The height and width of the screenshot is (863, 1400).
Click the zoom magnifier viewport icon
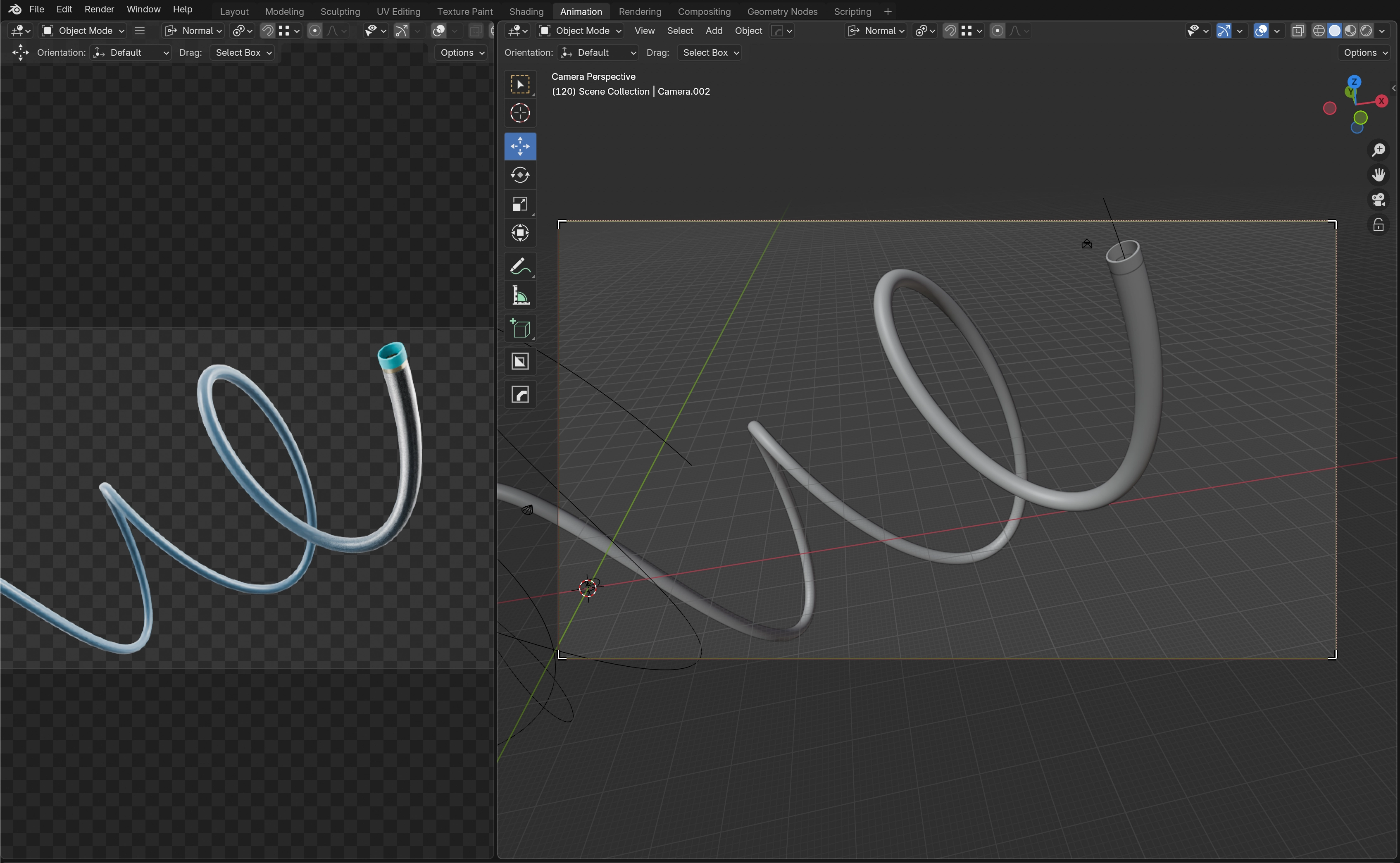pos(1379,150)
